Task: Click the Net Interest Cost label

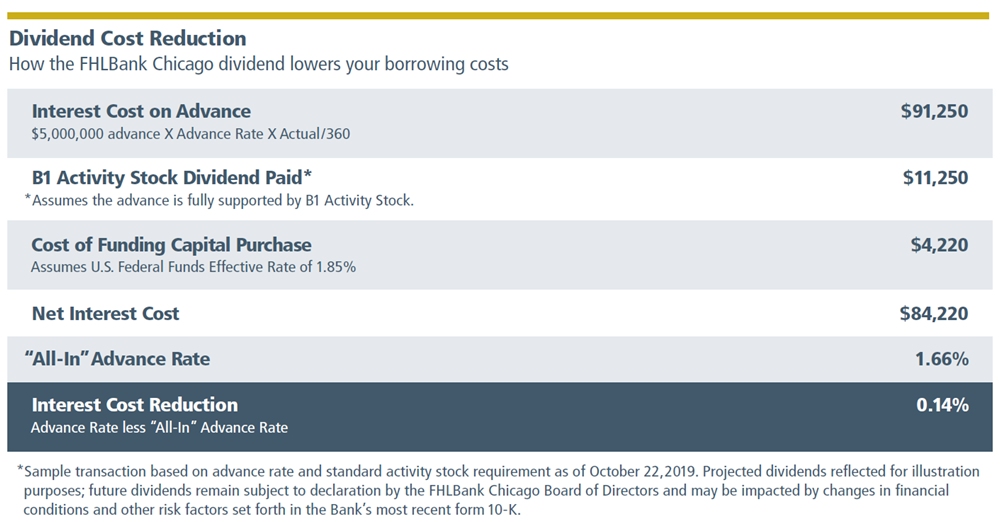Action: (x=105, y=313)
